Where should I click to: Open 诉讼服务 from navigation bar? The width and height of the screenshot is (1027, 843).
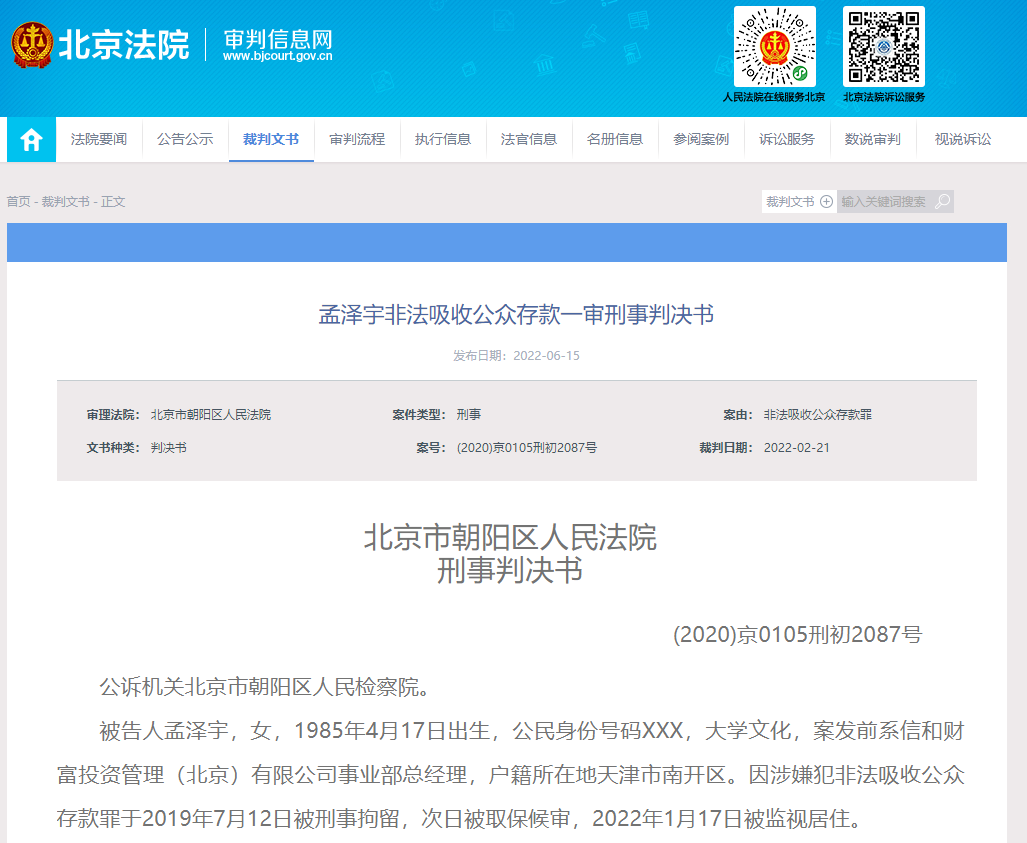(787, 140)
